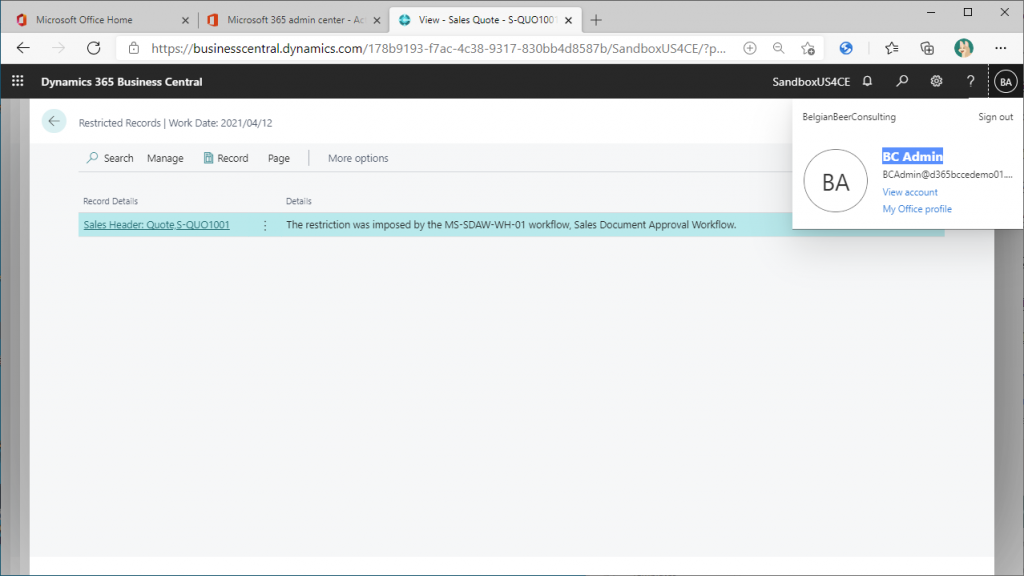Click the restriction details cell text
1024x576 pixels.
point(511,225)
